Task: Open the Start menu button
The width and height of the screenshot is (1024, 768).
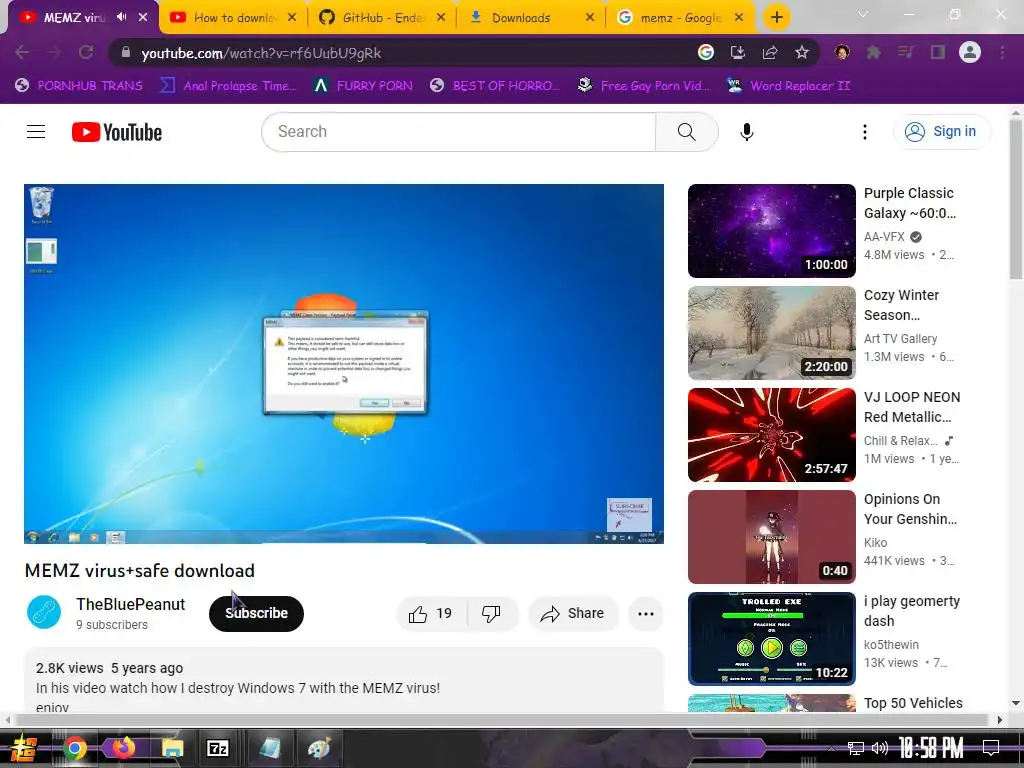Action: click(x=24, y=748)
